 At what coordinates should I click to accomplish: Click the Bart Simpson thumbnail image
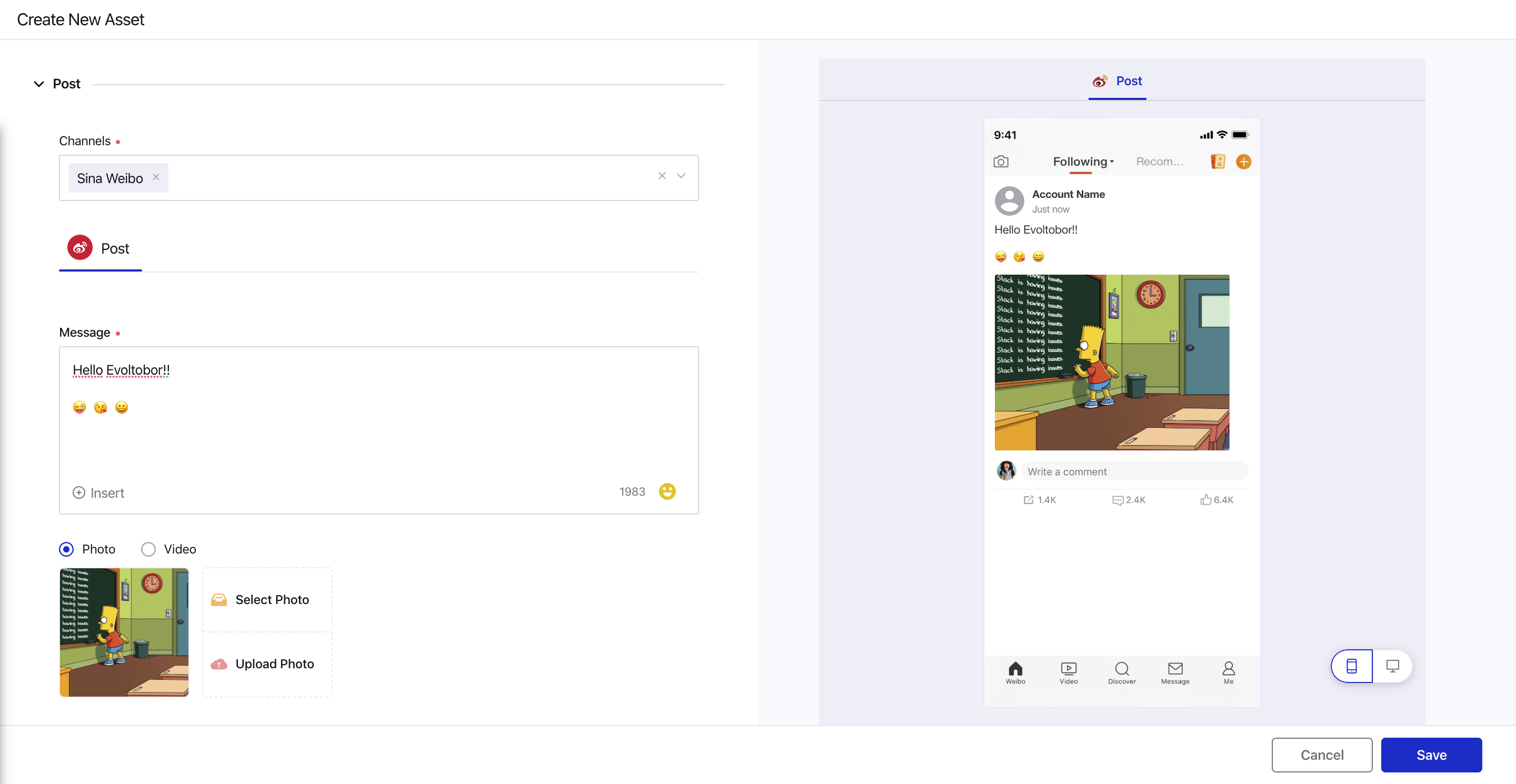pos(124,632)
